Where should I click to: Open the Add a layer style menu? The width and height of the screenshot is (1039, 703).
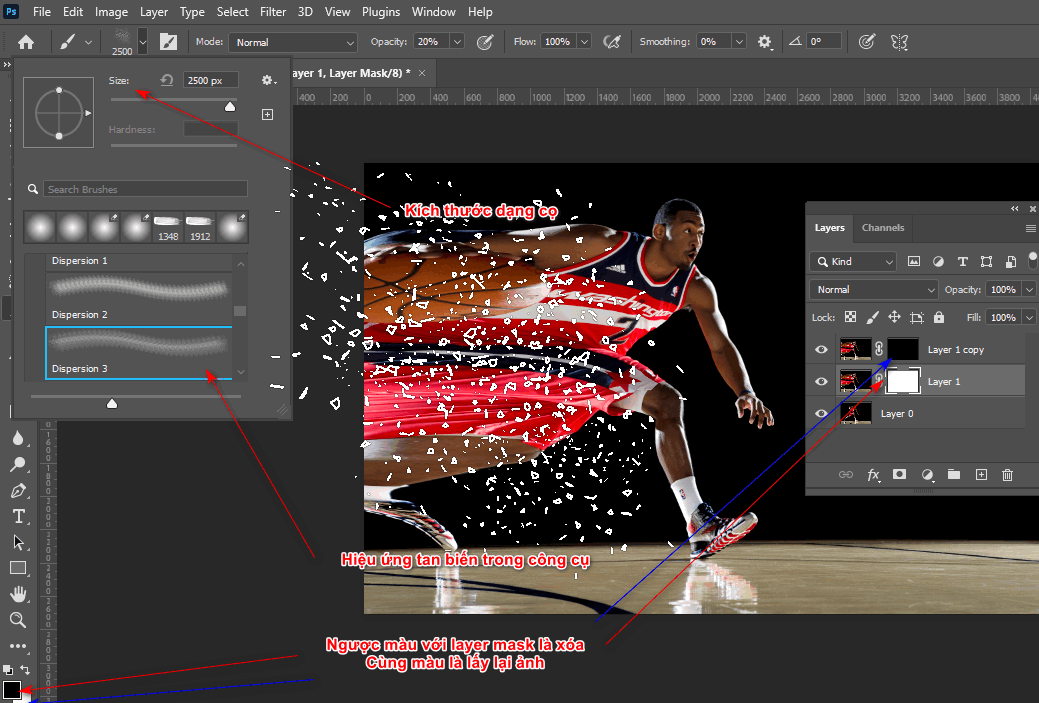pos(873,475)
